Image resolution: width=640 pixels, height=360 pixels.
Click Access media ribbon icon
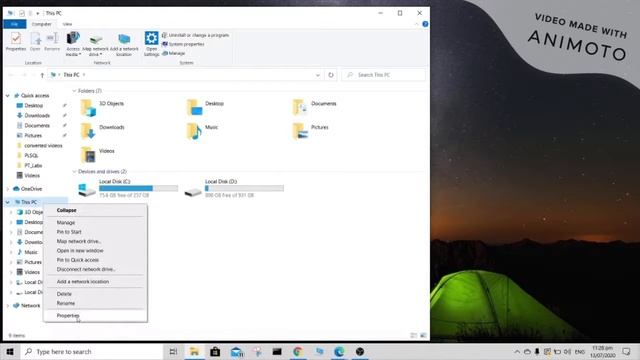pyautogui.click(x=73, y=43)
